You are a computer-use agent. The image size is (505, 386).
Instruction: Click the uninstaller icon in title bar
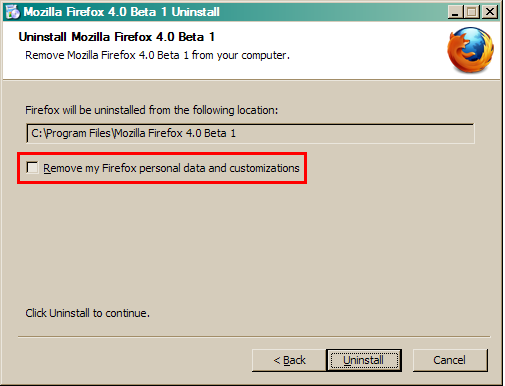tap(13, 12)
